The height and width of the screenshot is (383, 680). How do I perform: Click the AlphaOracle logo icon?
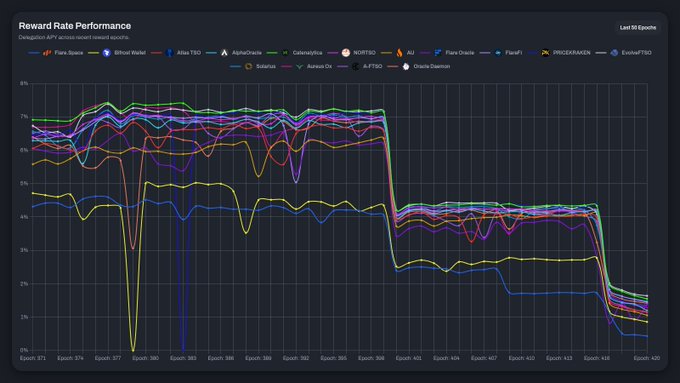224,52
